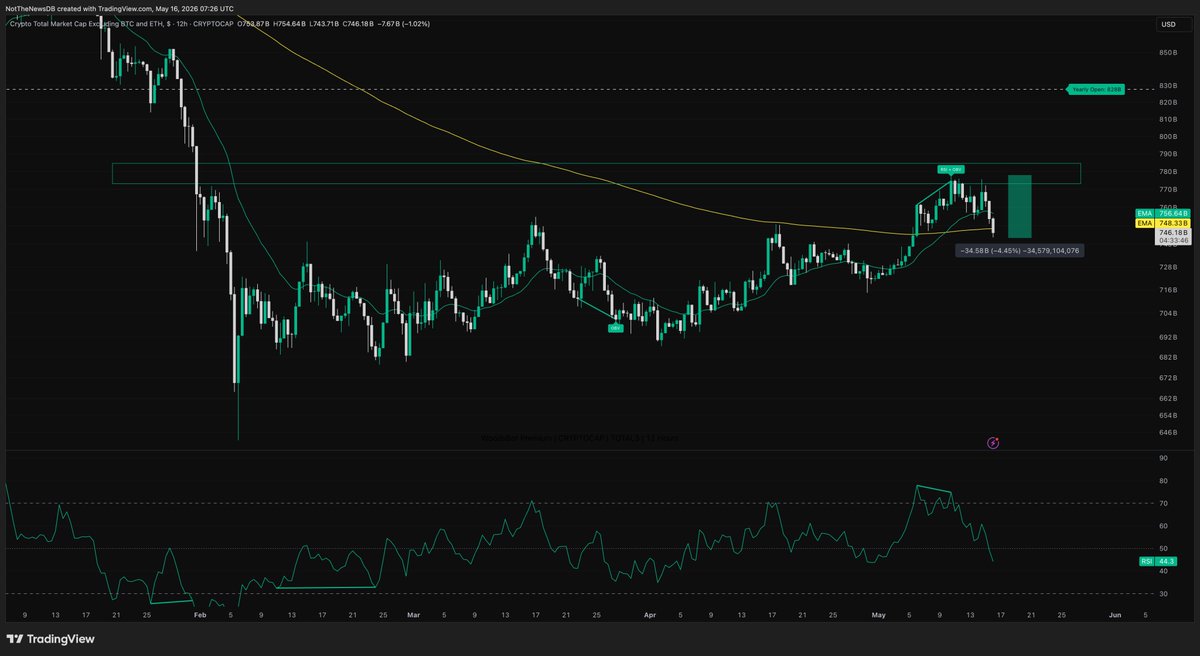Click the RSI 44.3 value label
The width and height of the screenshot is (1200, 656).
1160,562
